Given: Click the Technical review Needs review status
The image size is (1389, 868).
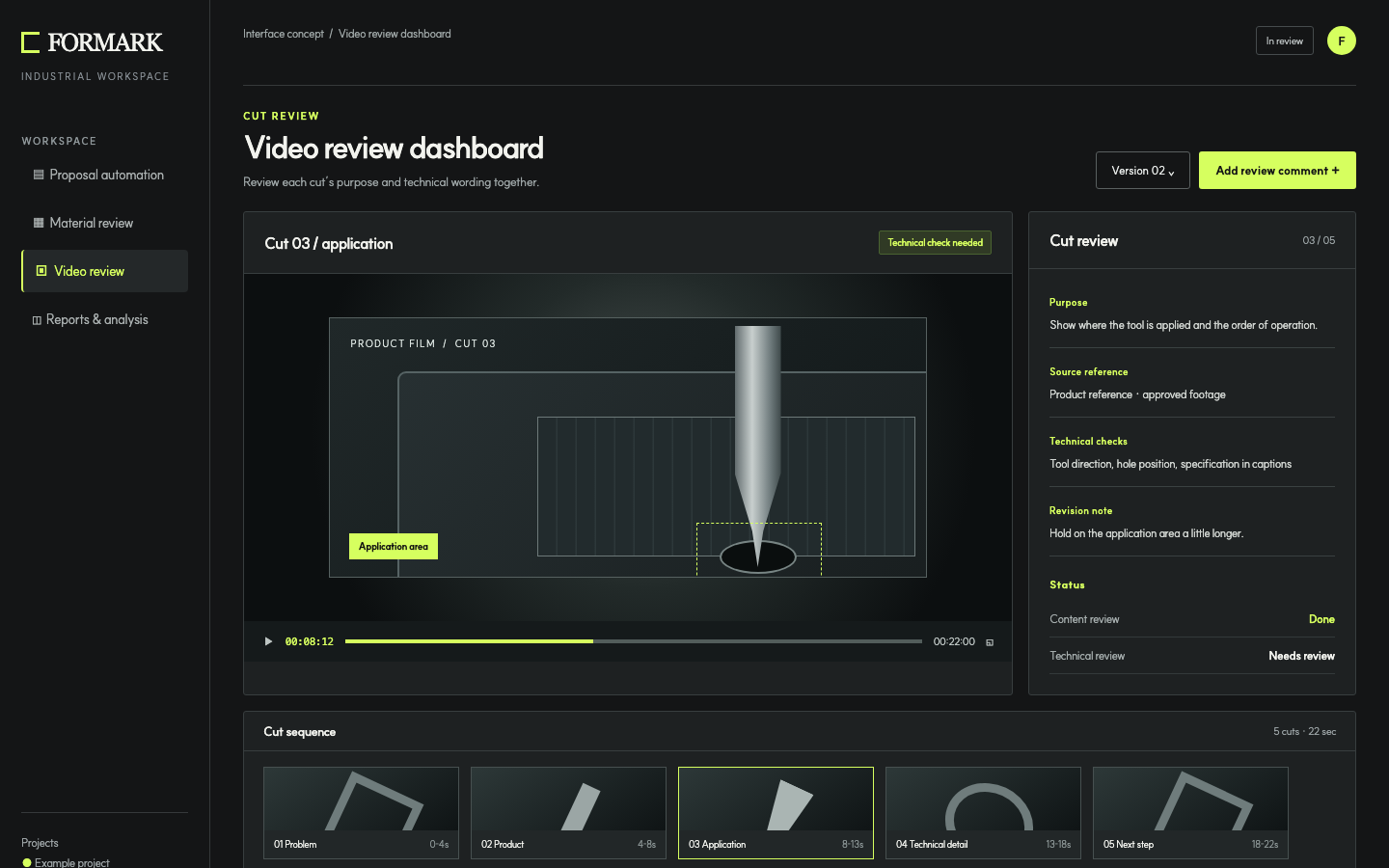Looking at the screenshot, I should (1301, 656).
